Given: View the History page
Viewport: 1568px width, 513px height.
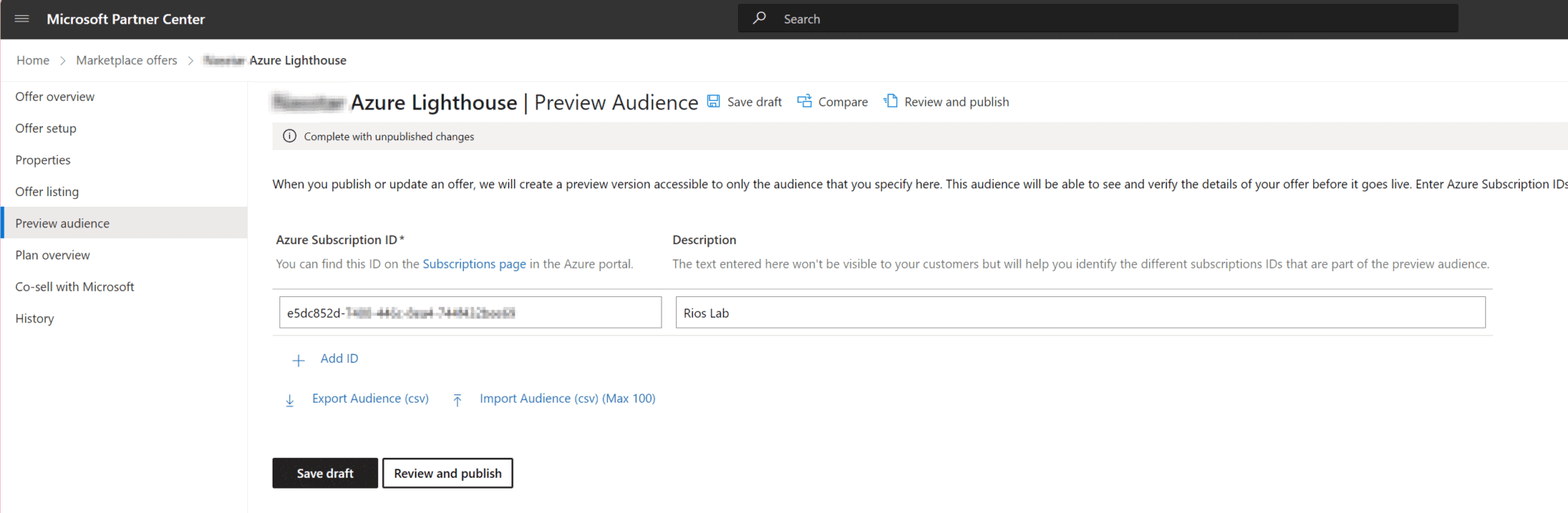Looking at the screenshot, I should pyautogui.click(x=34, y=319).
